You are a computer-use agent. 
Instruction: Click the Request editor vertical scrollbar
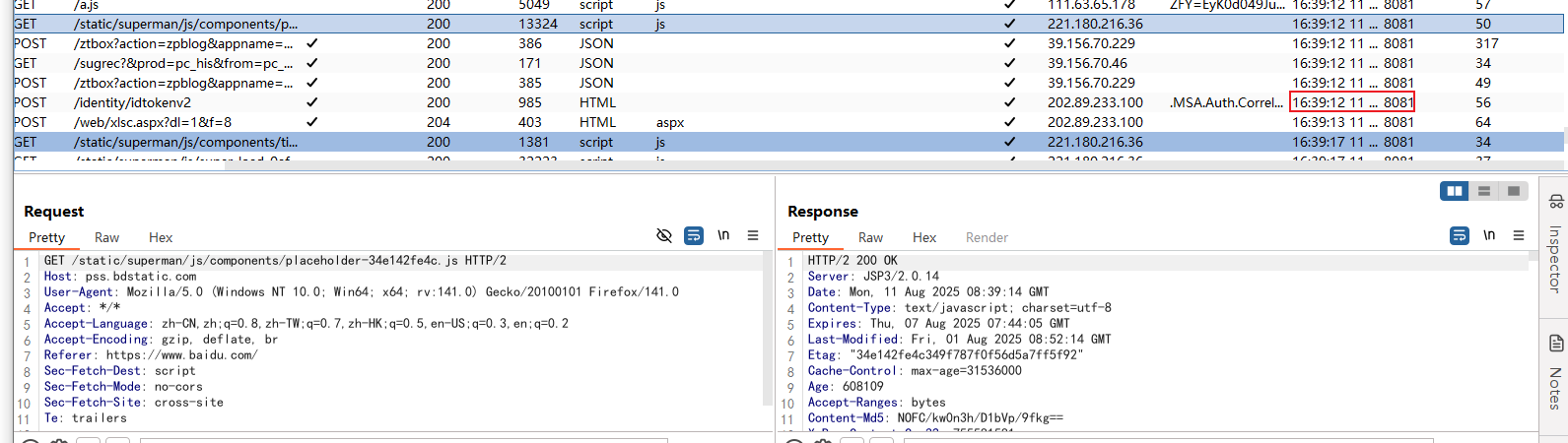point(768,329)
